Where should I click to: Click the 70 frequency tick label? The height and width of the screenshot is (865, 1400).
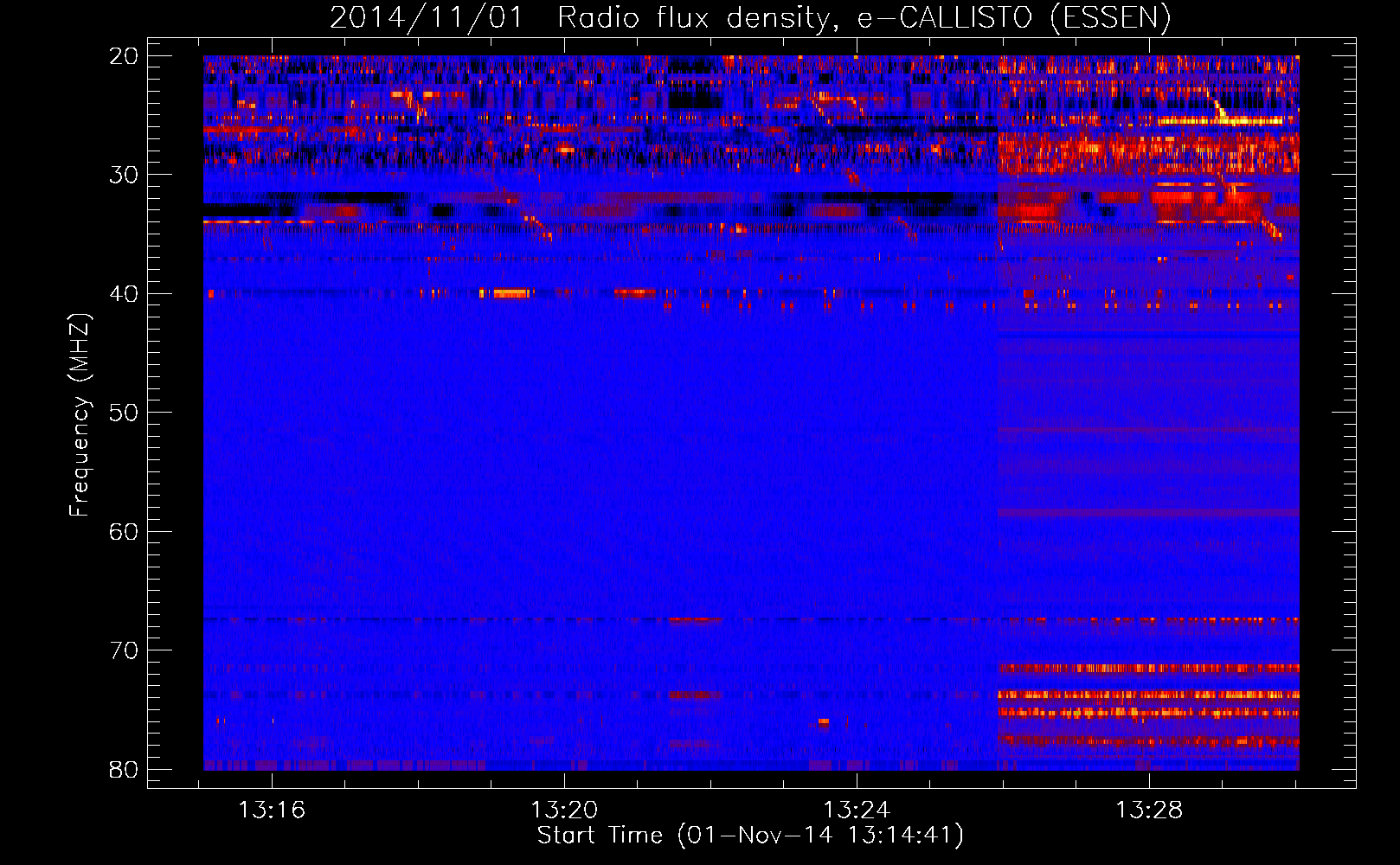point(124,650)
